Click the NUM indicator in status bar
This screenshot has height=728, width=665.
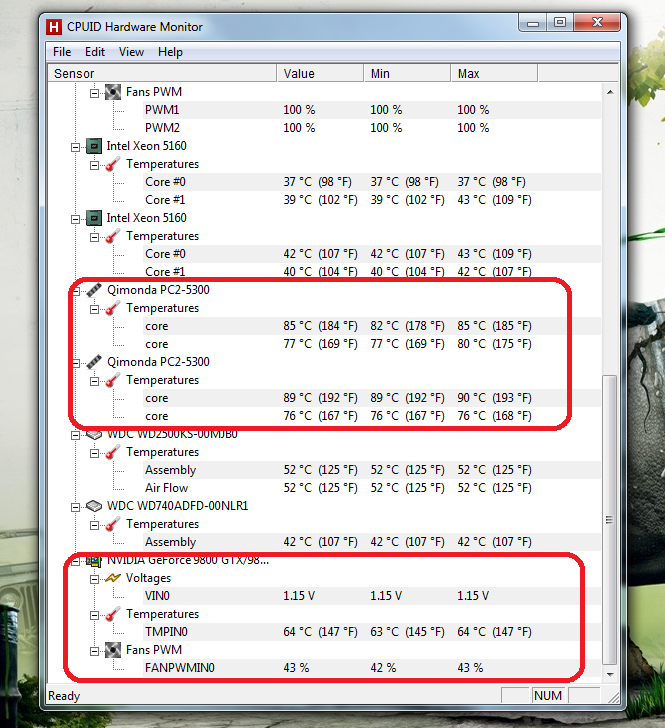click(548, 696)
